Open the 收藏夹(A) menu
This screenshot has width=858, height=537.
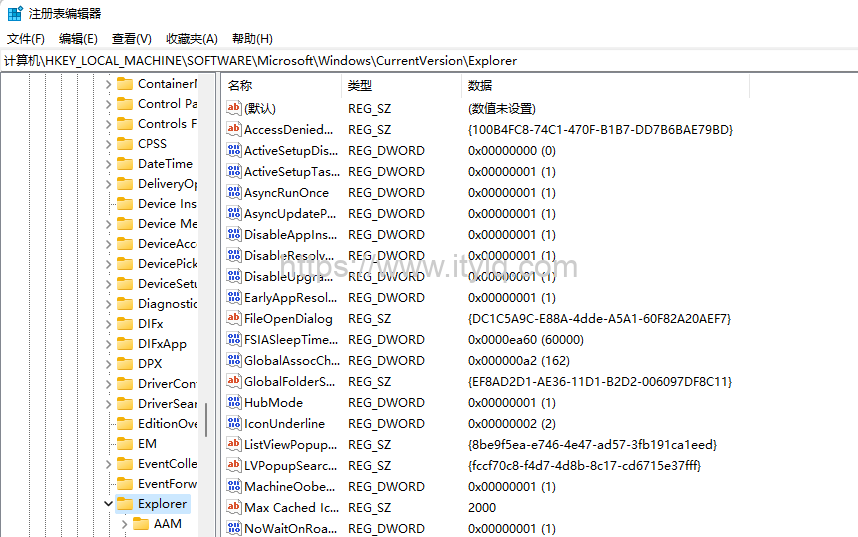click(x=192, y=39)
